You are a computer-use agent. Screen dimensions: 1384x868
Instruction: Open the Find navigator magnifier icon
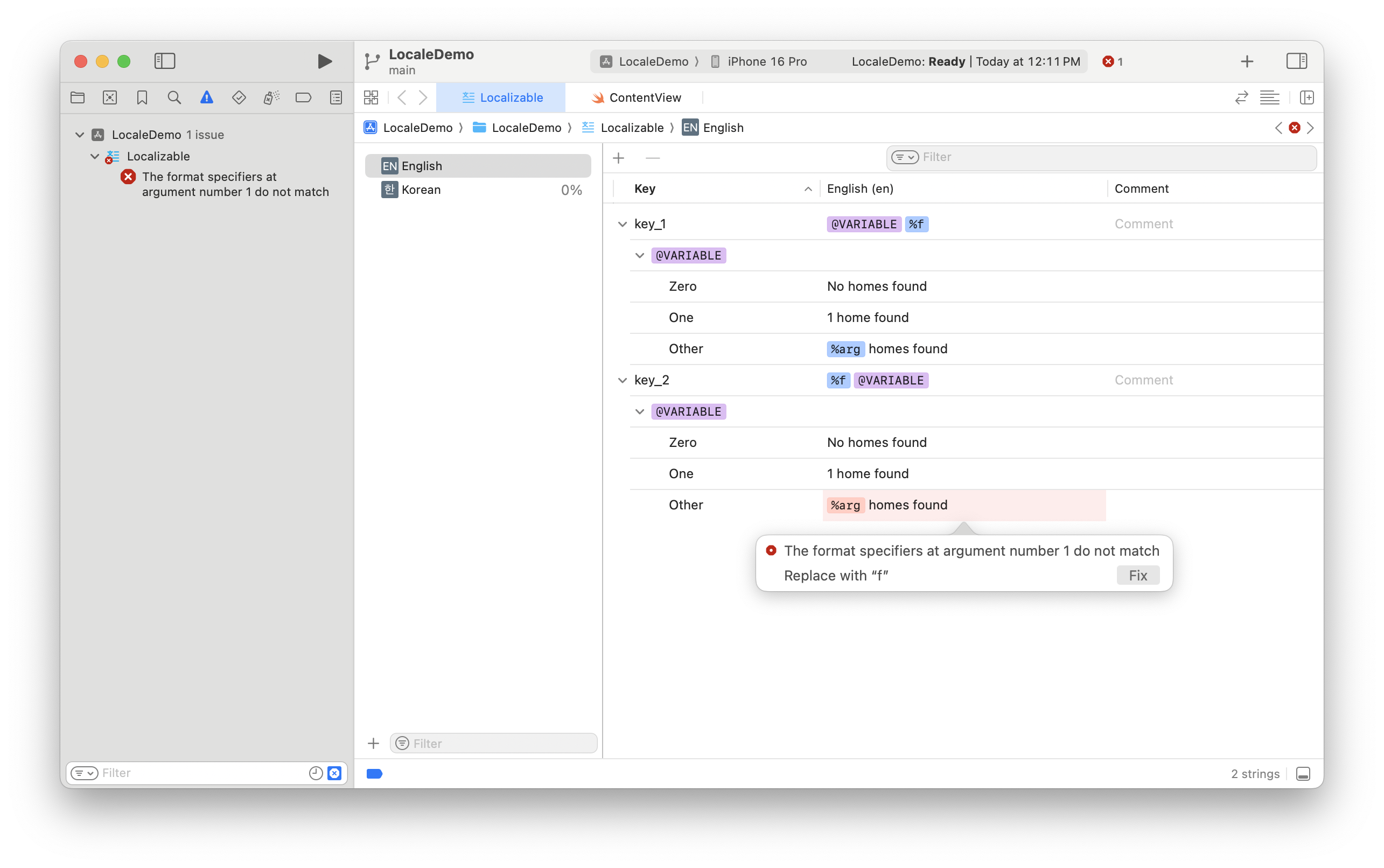click(x=174, y=97)
